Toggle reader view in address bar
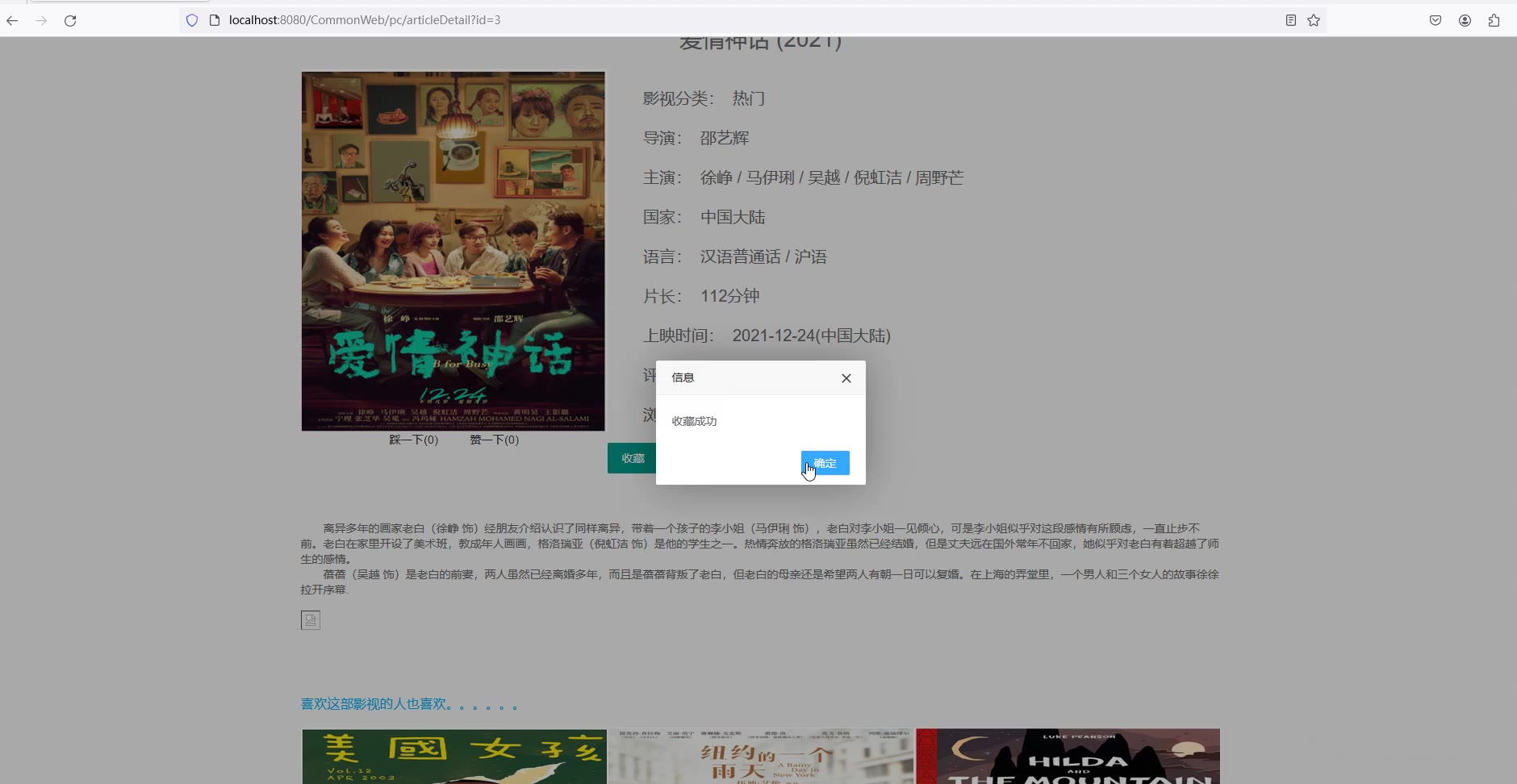1517x784 pixels. point(1291,20)
